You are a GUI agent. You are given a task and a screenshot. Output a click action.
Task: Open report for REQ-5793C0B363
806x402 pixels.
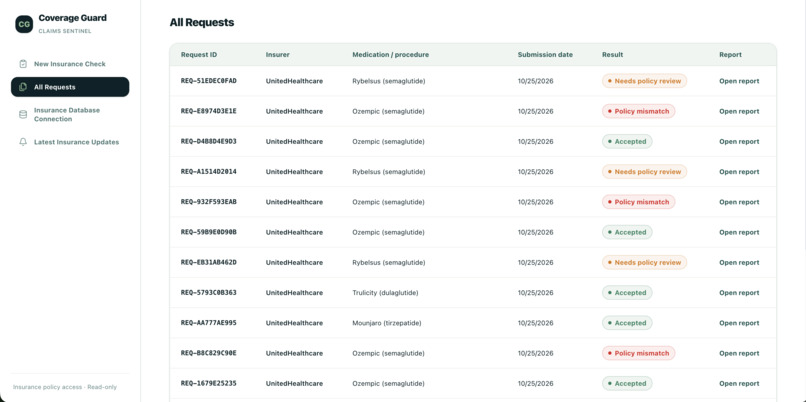pos(739,293)
